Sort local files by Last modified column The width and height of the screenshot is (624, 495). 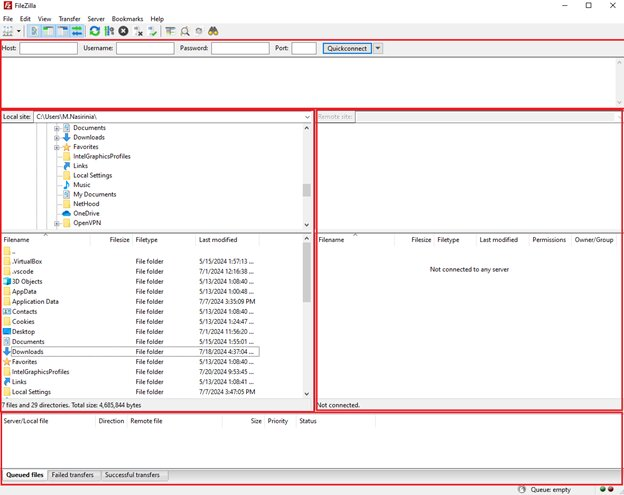click(227, 240)
